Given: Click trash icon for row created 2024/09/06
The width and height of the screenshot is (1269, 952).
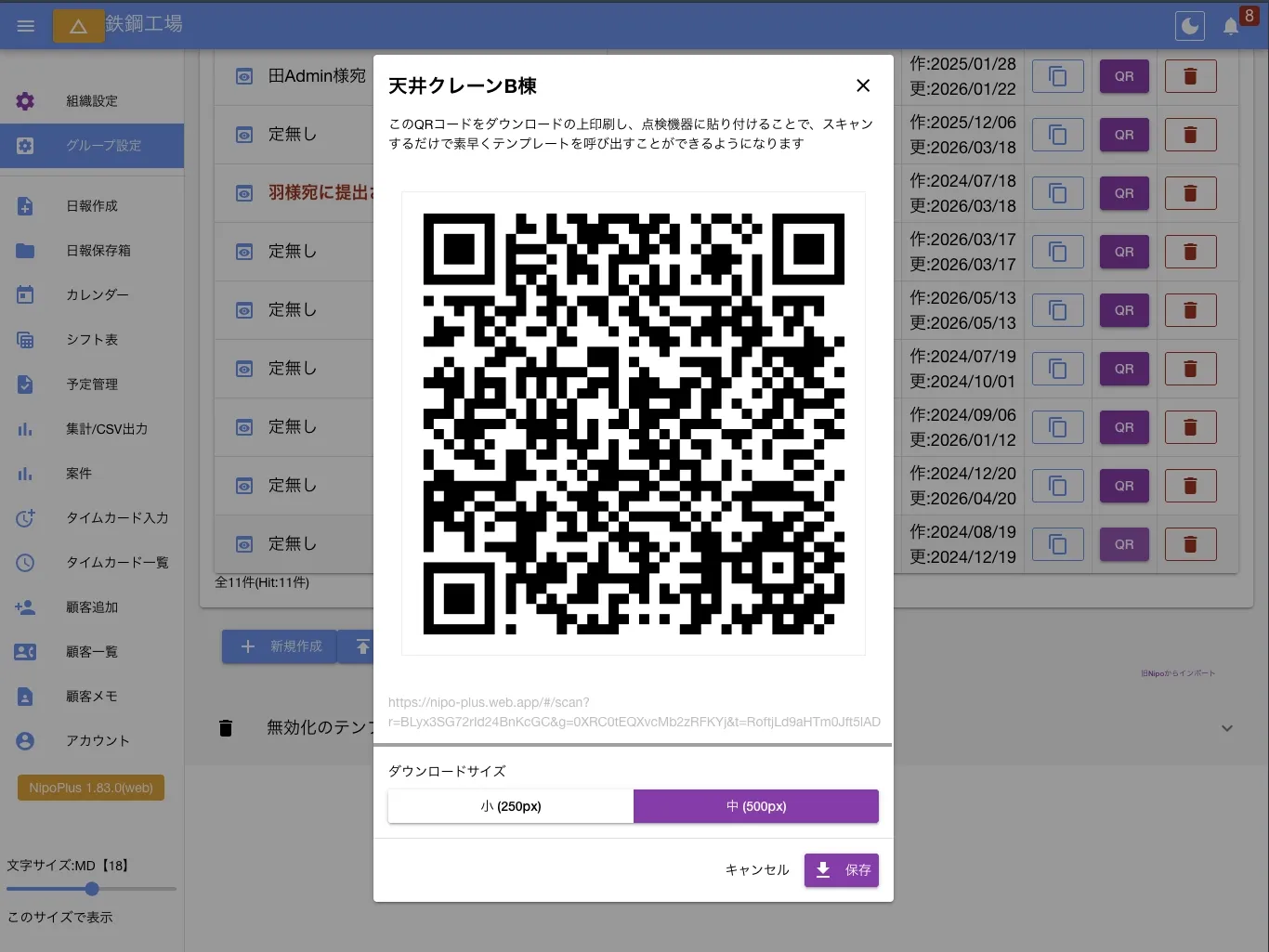Looking at the screenshot, I should (x=1190, y=427).
